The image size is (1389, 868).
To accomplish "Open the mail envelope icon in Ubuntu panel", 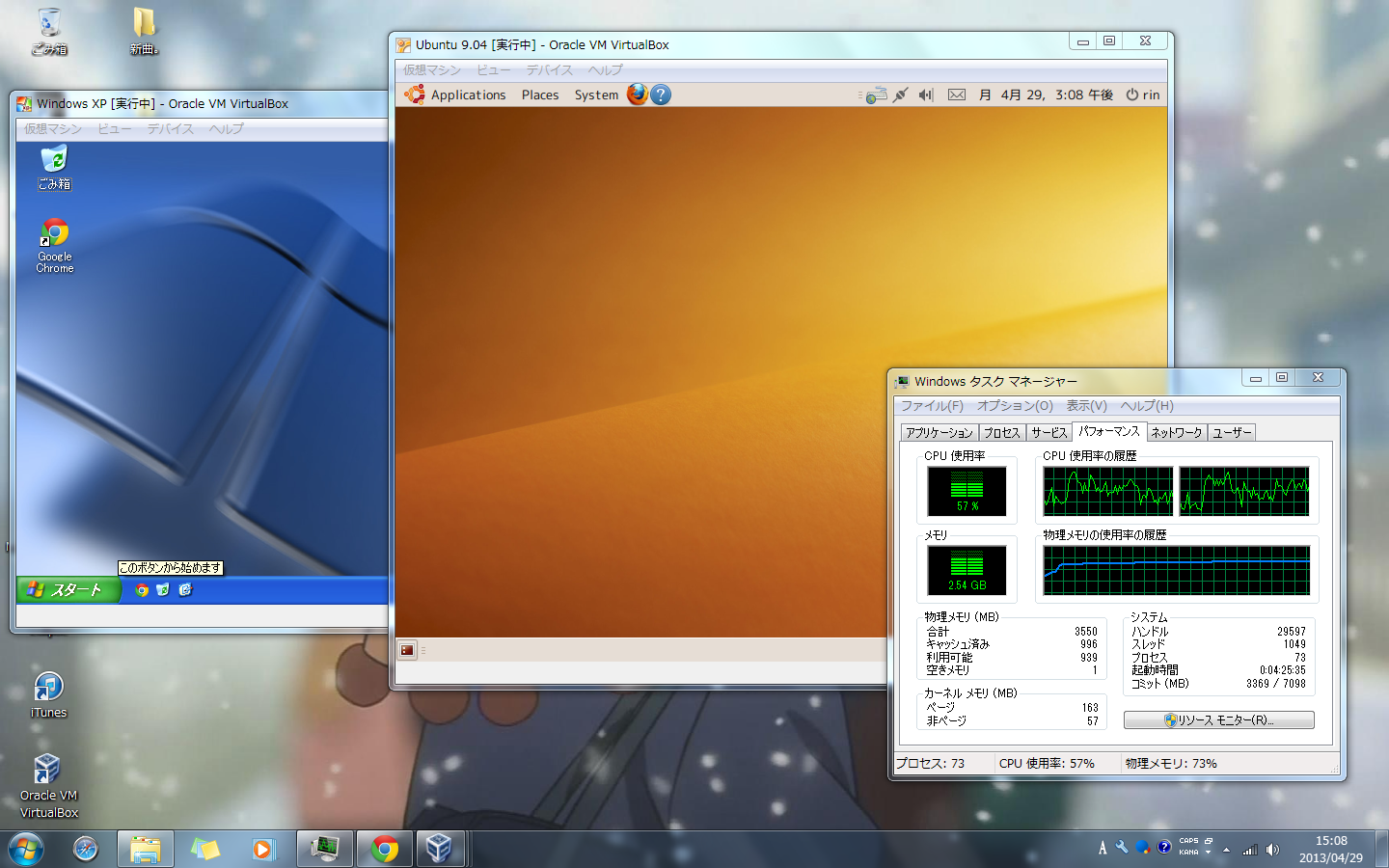I will (956, 95).
